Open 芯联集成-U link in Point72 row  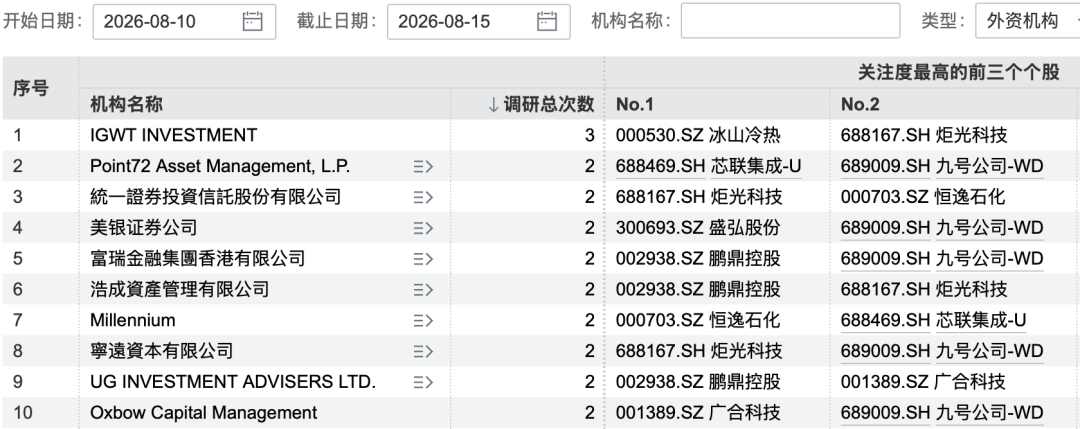coord(756,167)
